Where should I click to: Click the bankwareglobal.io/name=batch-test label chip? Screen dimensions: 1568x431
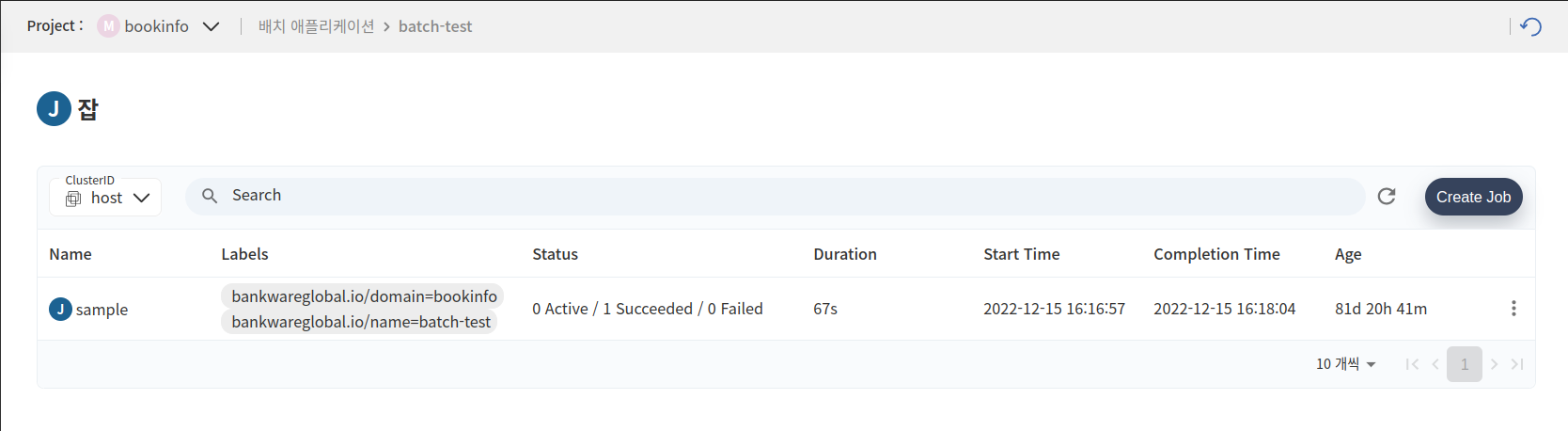(361, 322)
